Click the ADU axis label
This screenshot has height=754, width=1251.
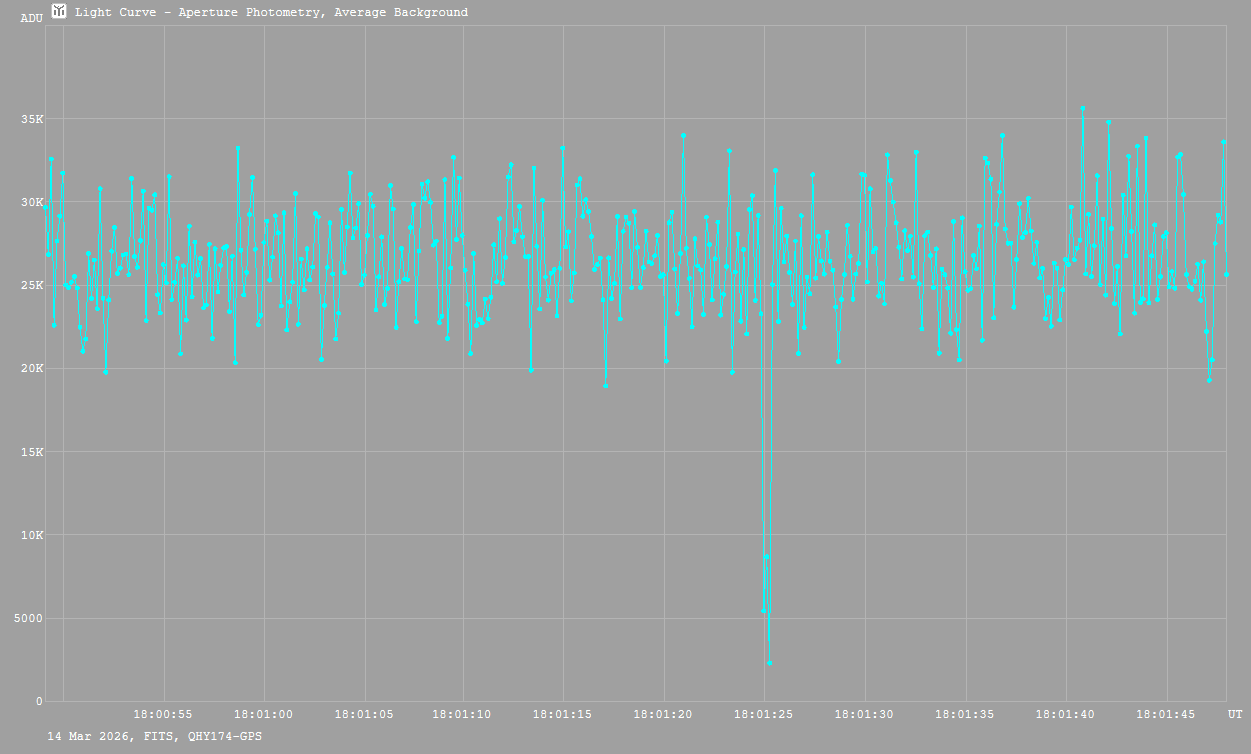point(32,18)
